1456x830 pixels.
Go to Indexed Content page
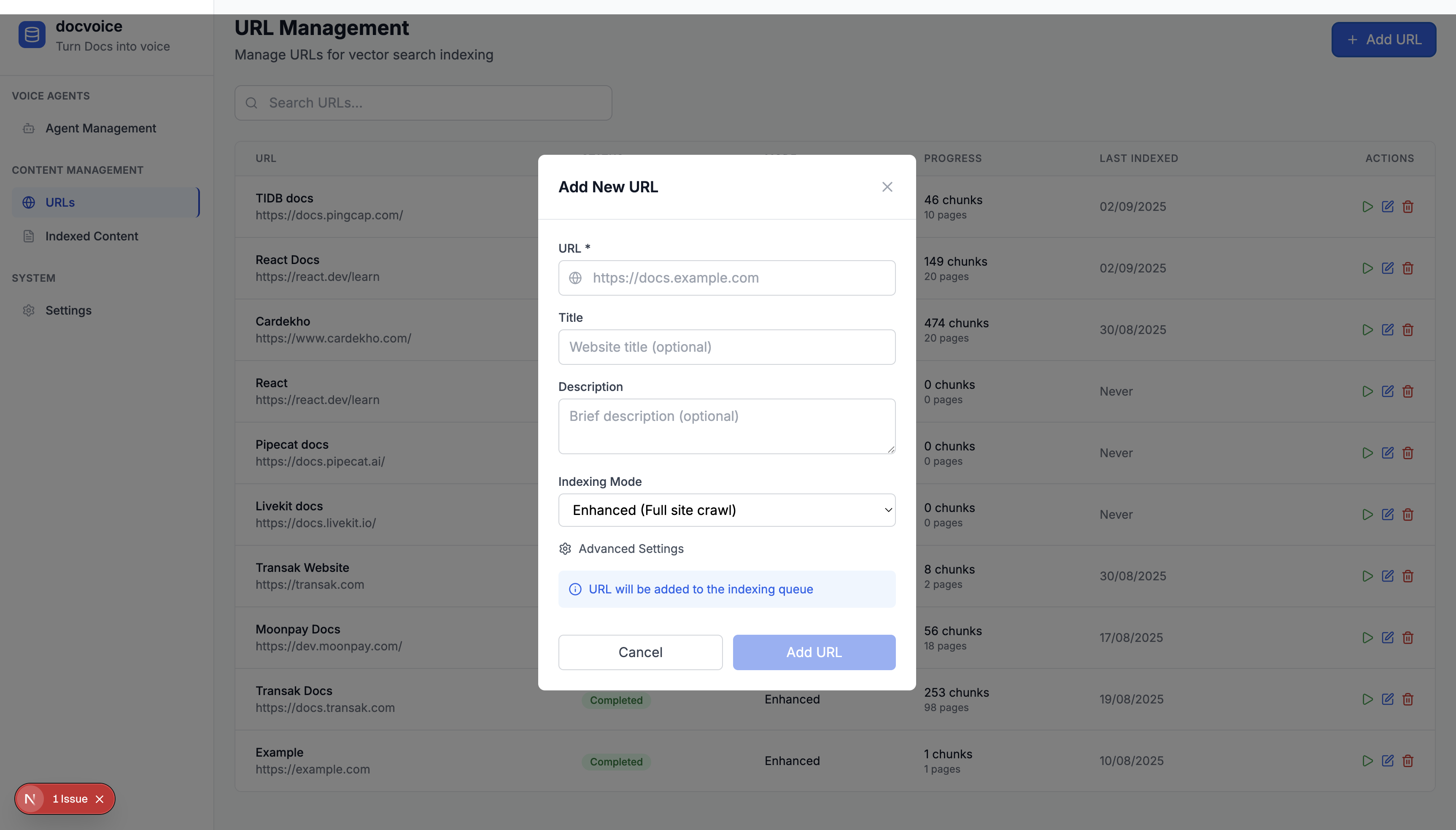[x=91, y=236]
